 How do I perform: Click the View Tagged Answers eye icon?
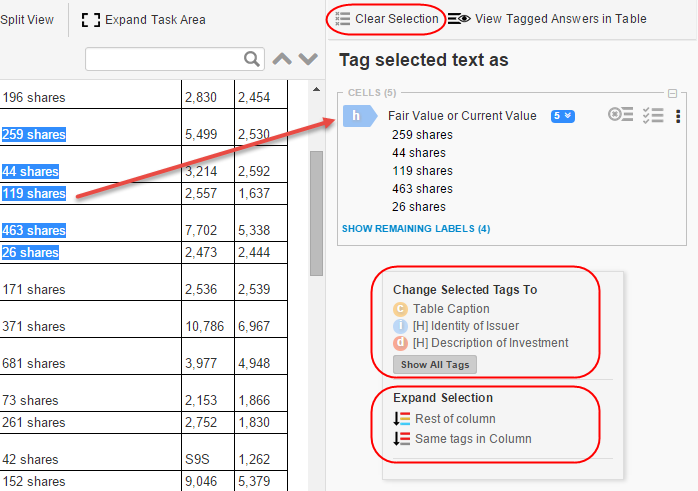tap(459, 19)
